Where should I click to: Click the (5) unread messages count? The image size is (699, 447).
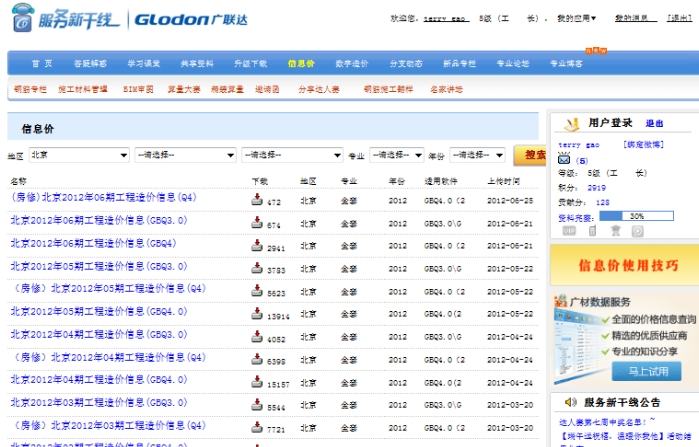[x=582, y=160]
